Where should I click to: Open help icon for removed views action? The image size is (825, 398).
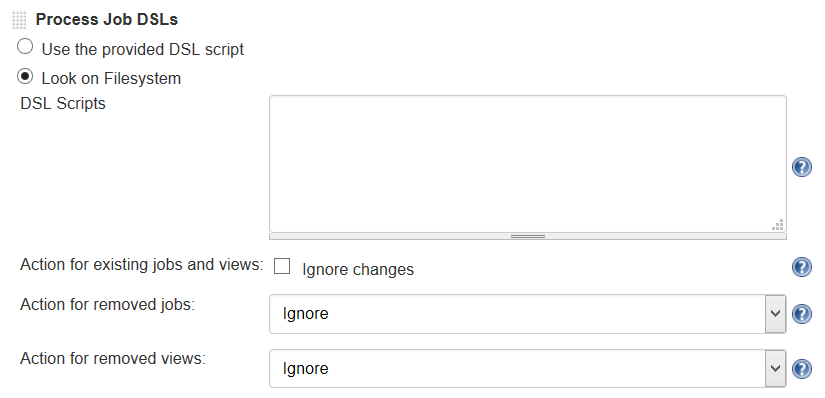[801, 369]
